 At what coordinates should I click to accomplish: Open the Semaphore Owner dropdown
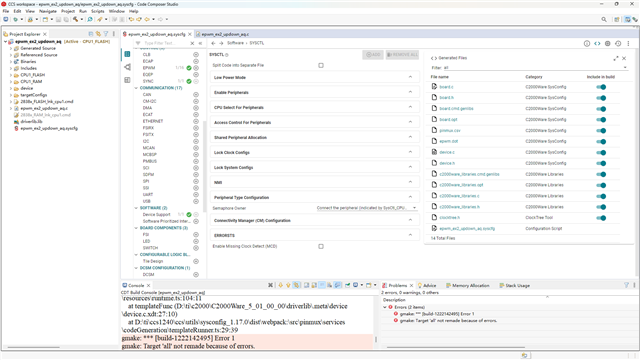pyautogui.click(x=367, y=208)
